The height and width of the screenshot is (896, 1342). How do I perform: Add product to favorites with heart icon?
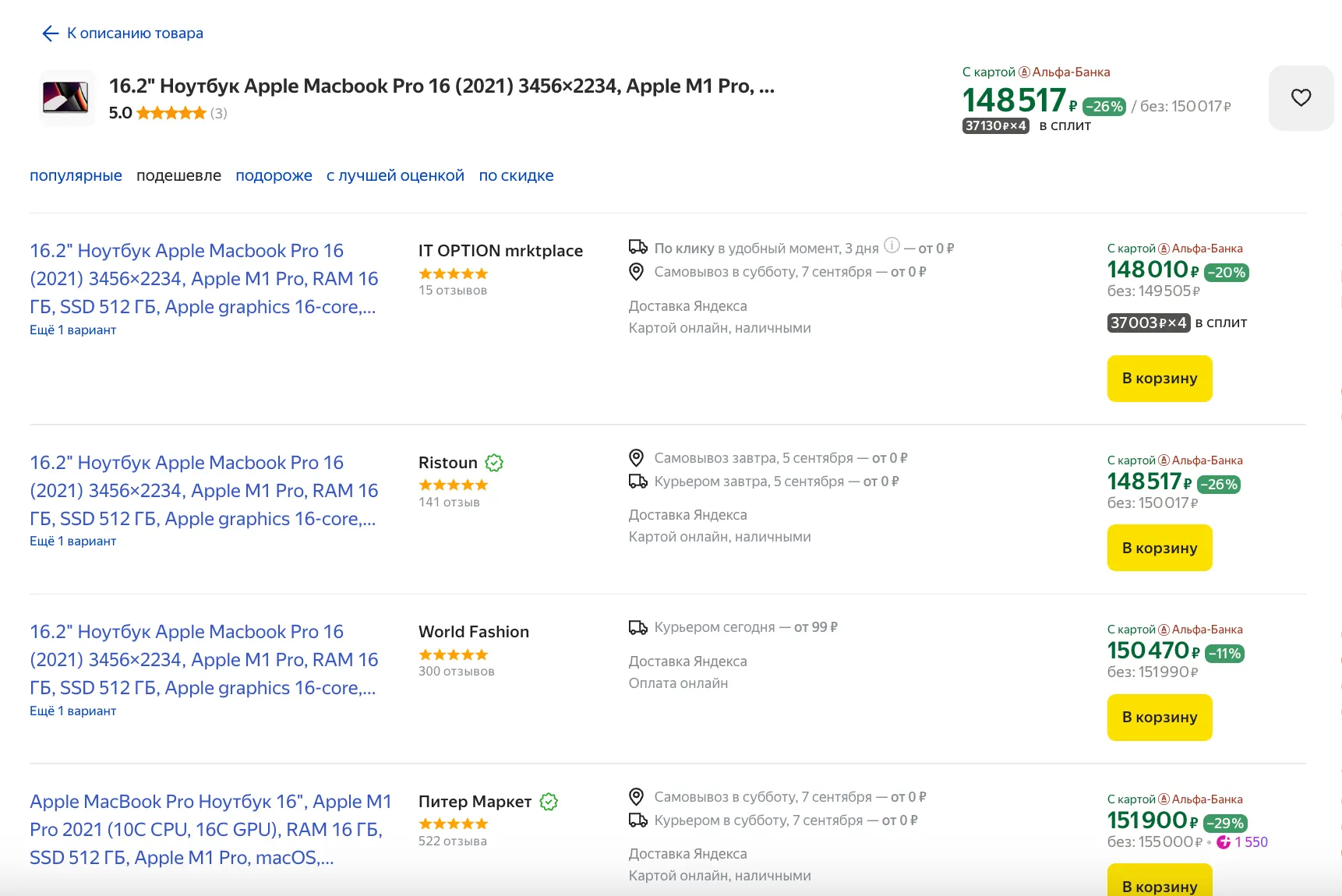(x=1301, y=98)
